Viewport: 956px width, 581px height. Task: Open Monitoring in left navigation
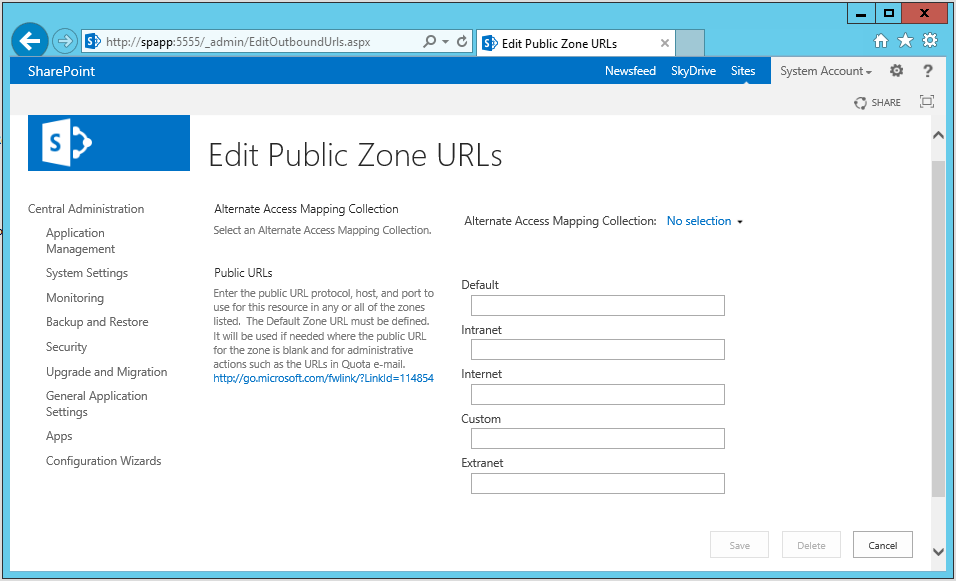point(75,298)
